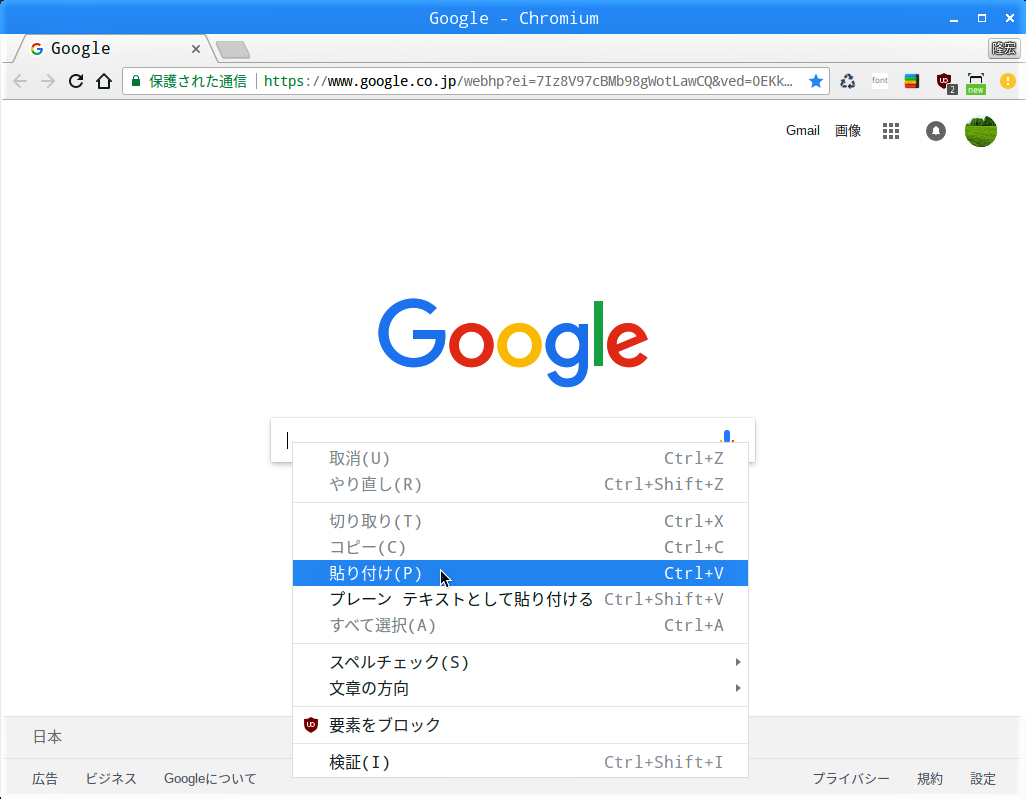
Task: Open the font extension icon
Action: [879, 81]
